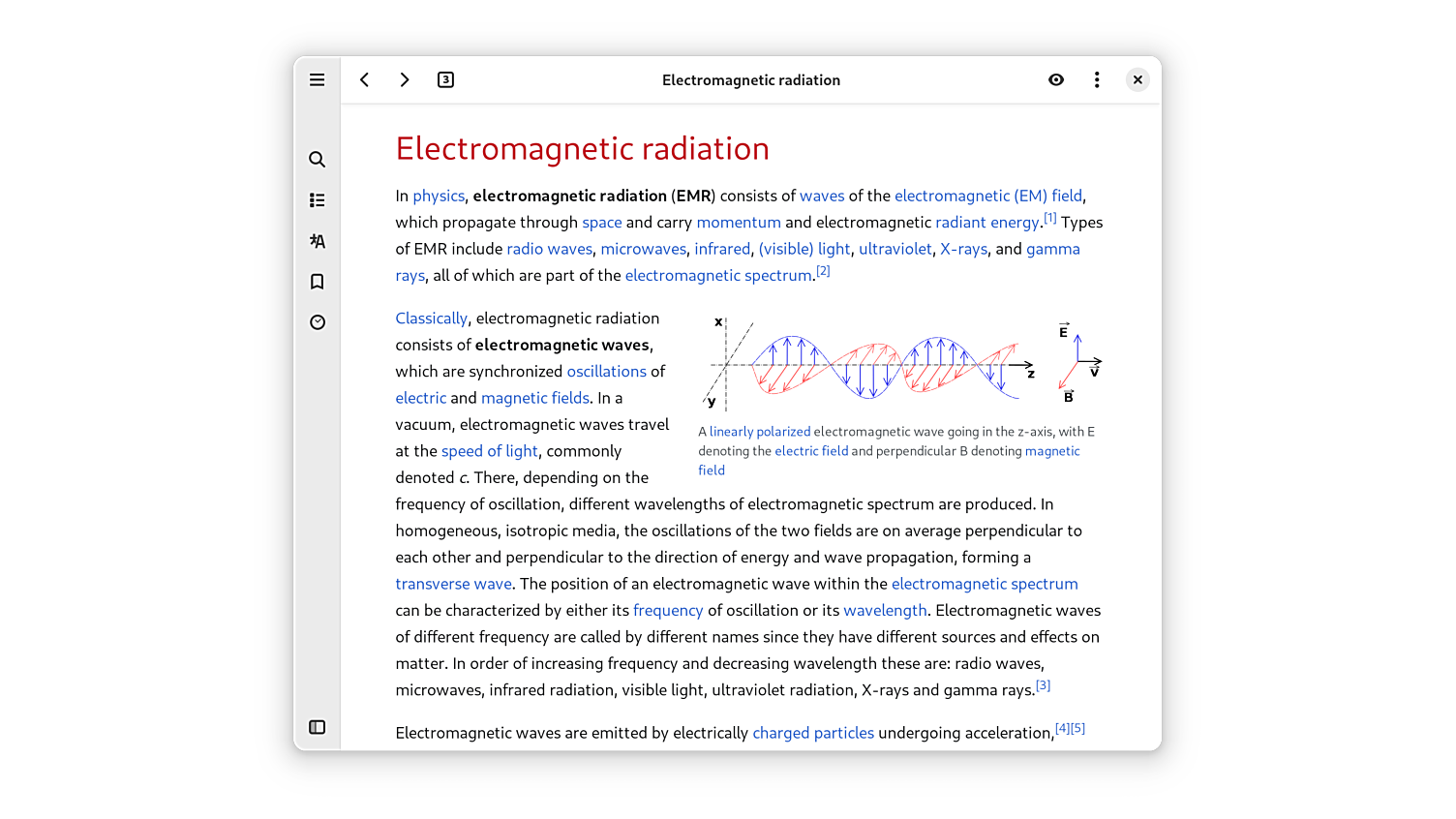This screenshot has width=1456, height=819.
Task: Open the three-dot more options menu
Action: coord(1097,80)
